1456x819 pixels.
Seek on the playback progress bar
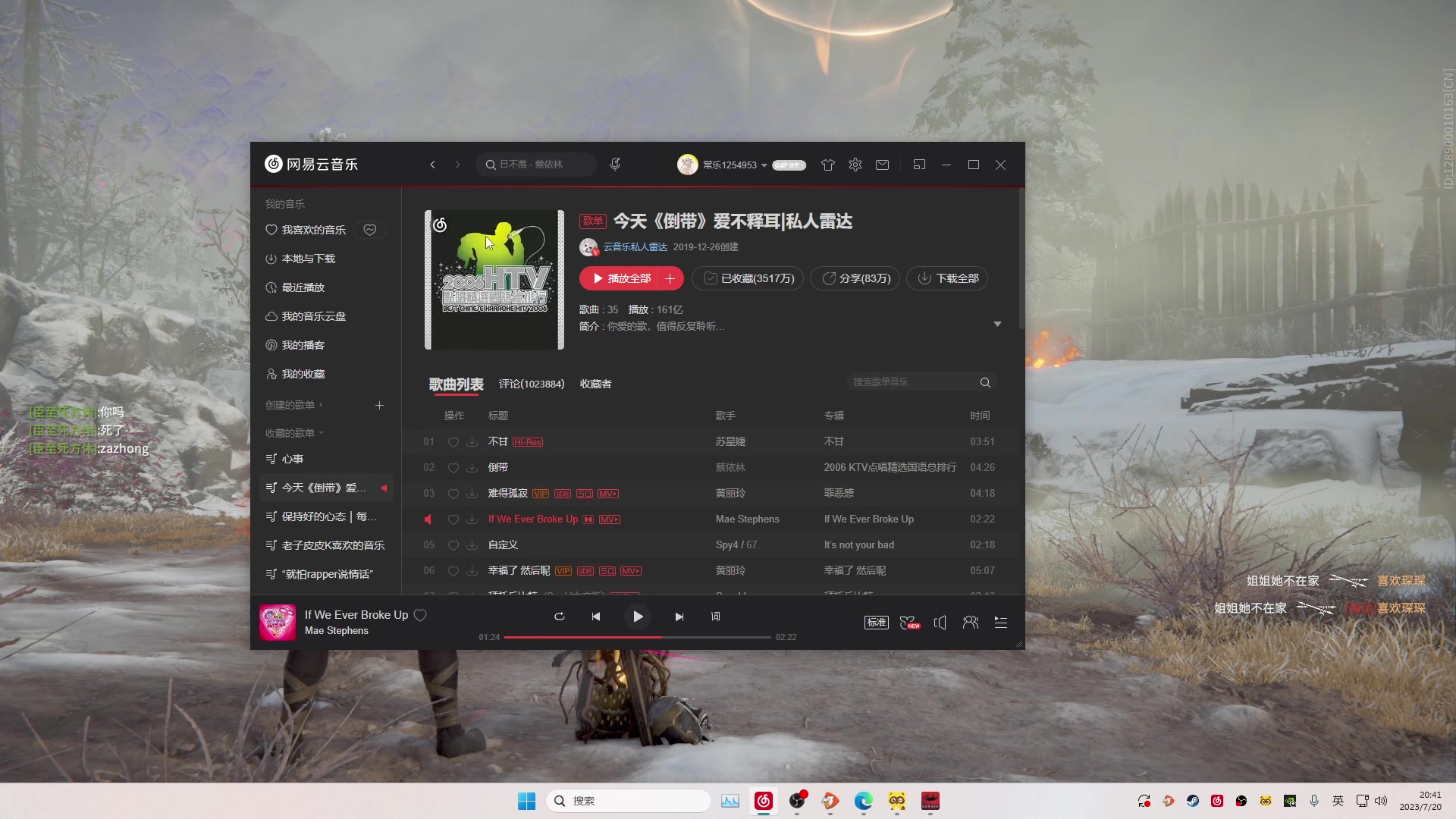tap(637, 637)
